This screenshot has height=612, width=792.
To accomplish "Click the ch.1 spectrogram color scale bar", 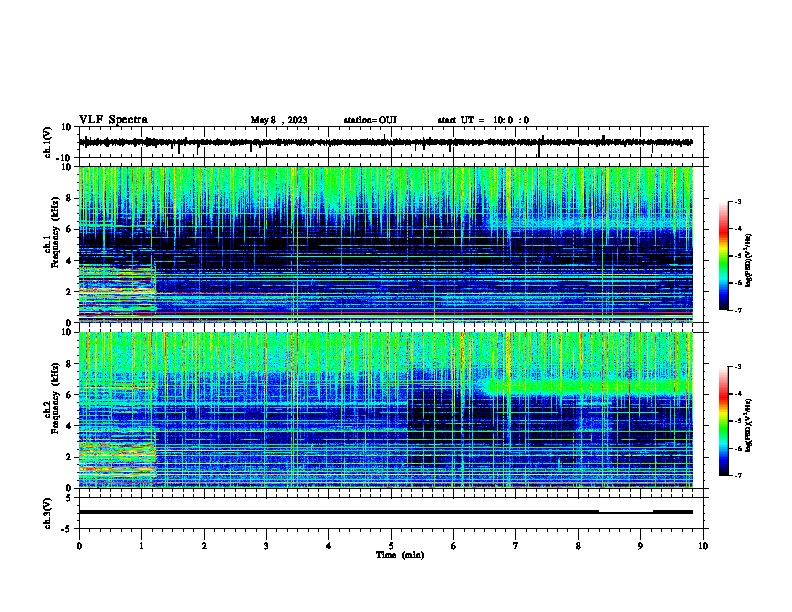I will click(724, 256).
